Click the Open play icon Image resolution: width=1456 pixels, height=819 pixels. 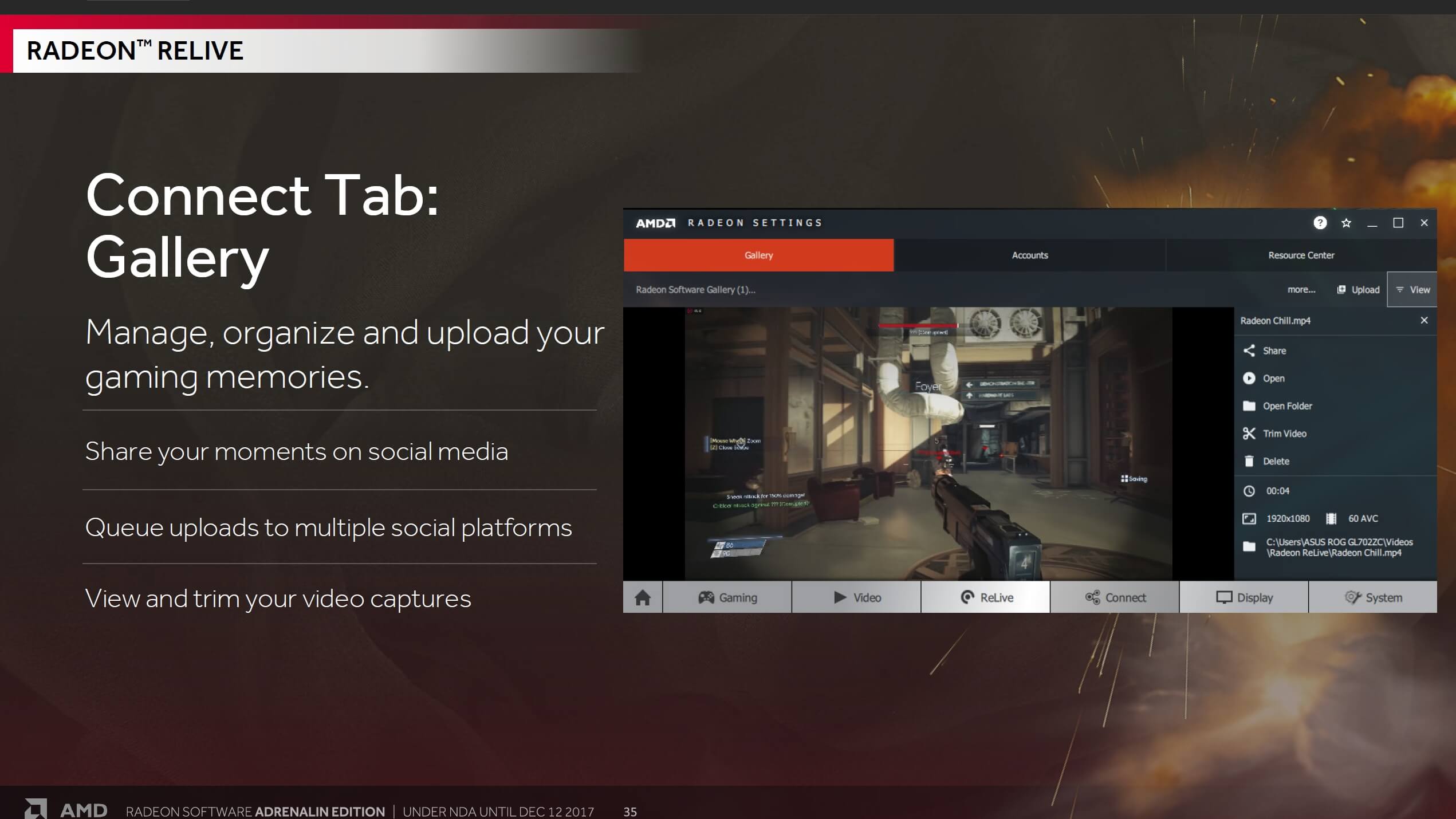[1249, 378]
